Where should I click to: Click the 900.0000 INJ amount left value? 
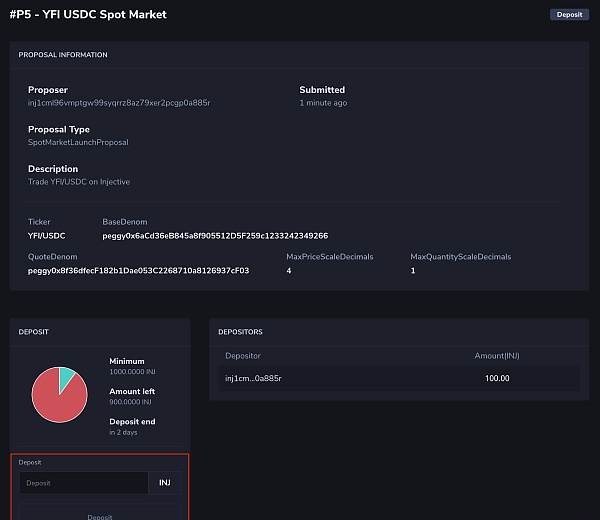coord(130,402)
